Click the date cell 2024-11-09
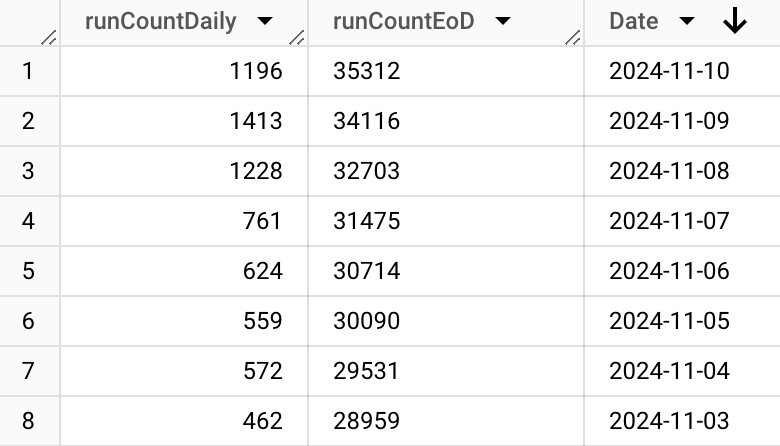 tap(682, 121)
